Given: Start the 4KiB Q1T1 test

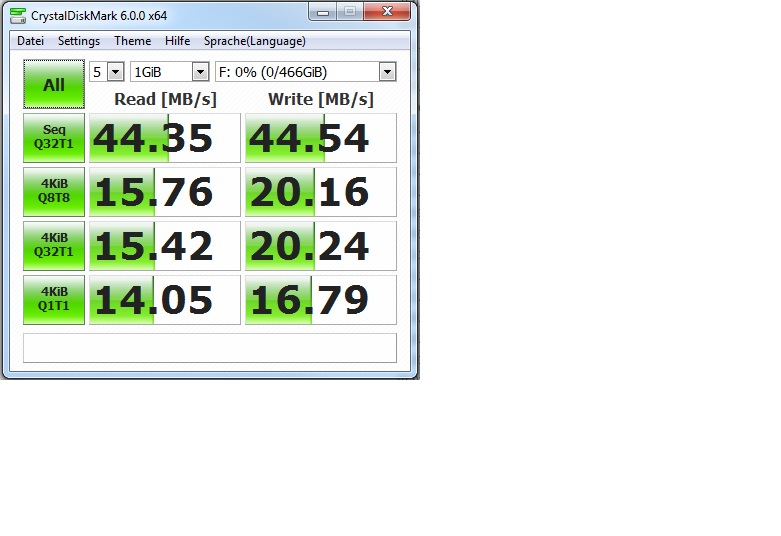Looking at the screenshot, I should click(54, 300).
